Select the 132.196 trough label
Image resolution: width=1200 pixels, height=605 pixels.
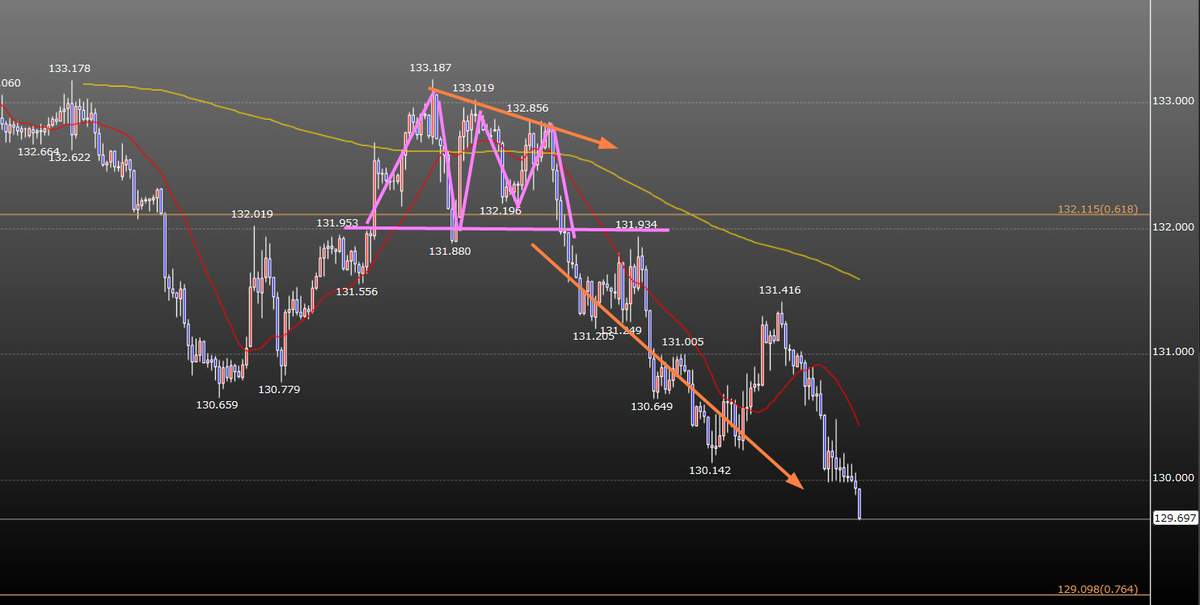(500, 211)
